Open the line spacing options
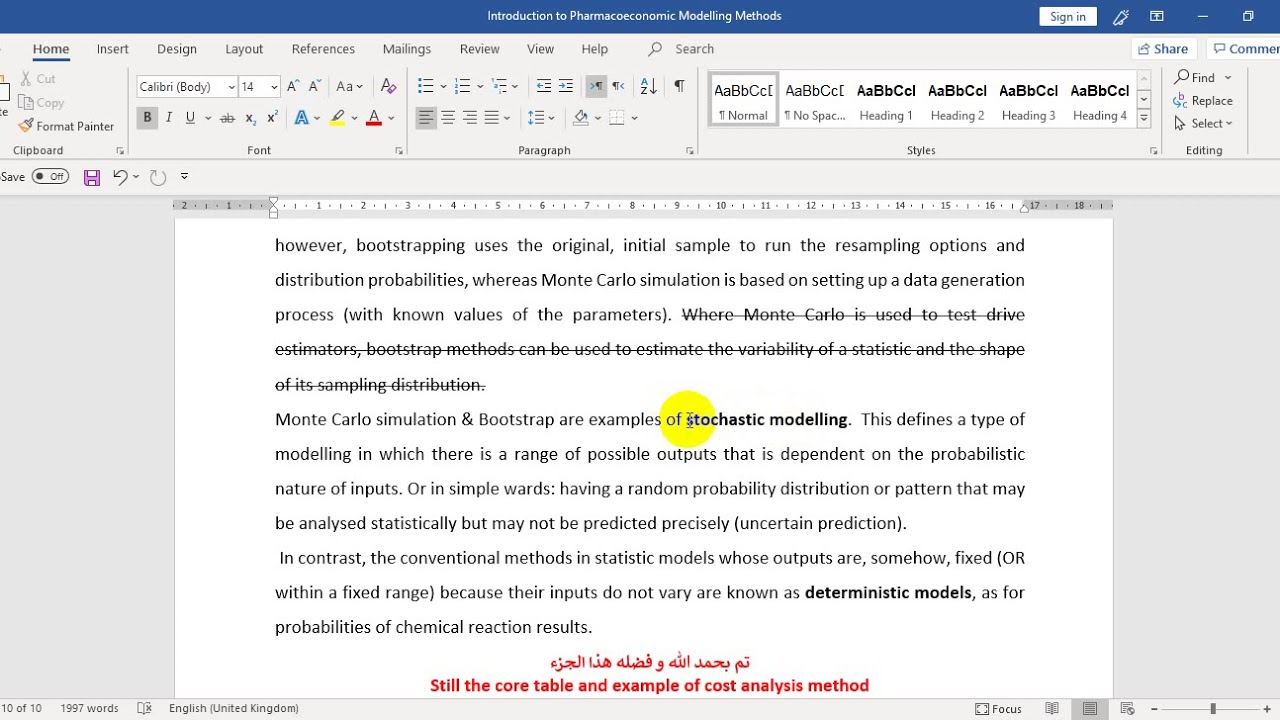 (541, 118)
